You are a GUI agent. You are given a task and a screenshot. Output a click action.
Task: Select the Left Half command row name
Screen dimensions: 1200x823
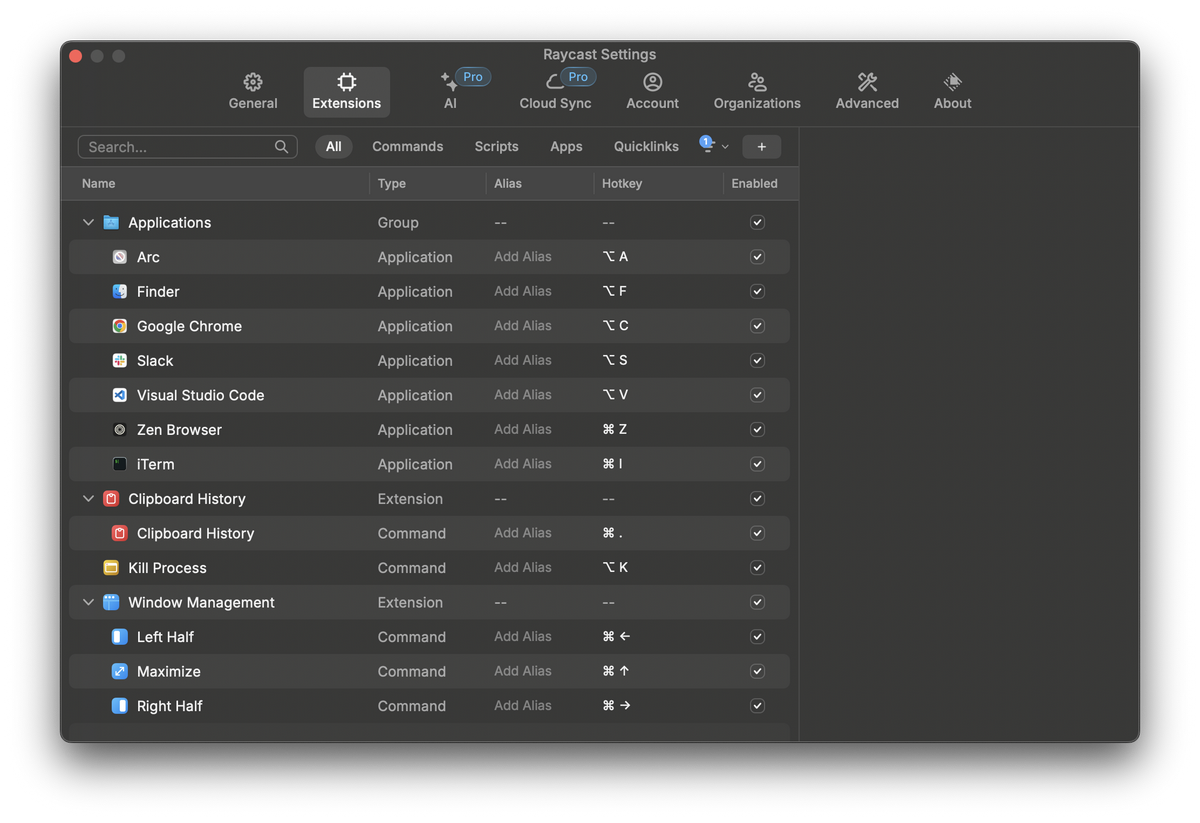[165, 637]
